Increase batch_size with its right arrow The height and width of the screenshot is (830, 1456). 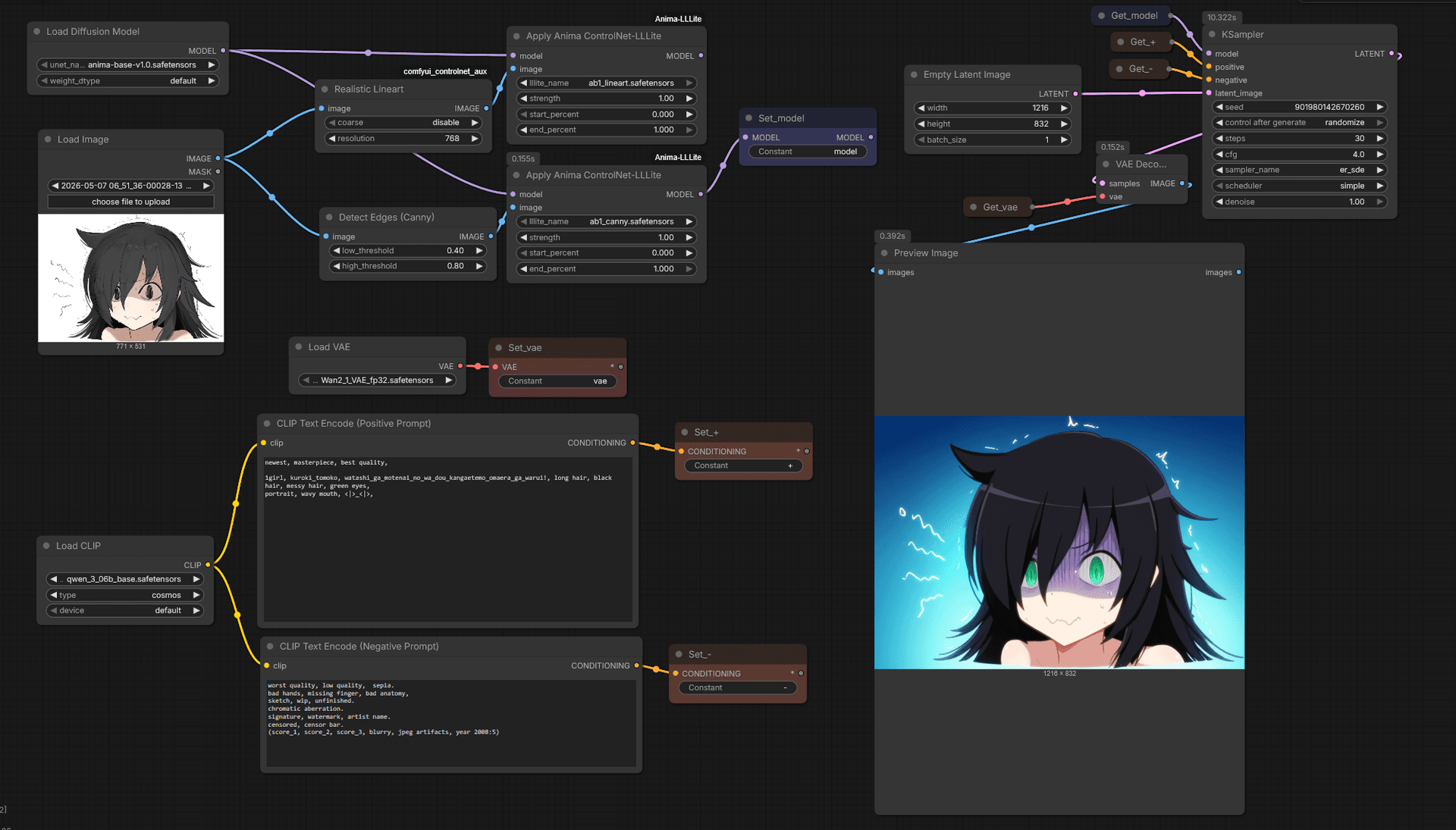[x=1064, y=140]
